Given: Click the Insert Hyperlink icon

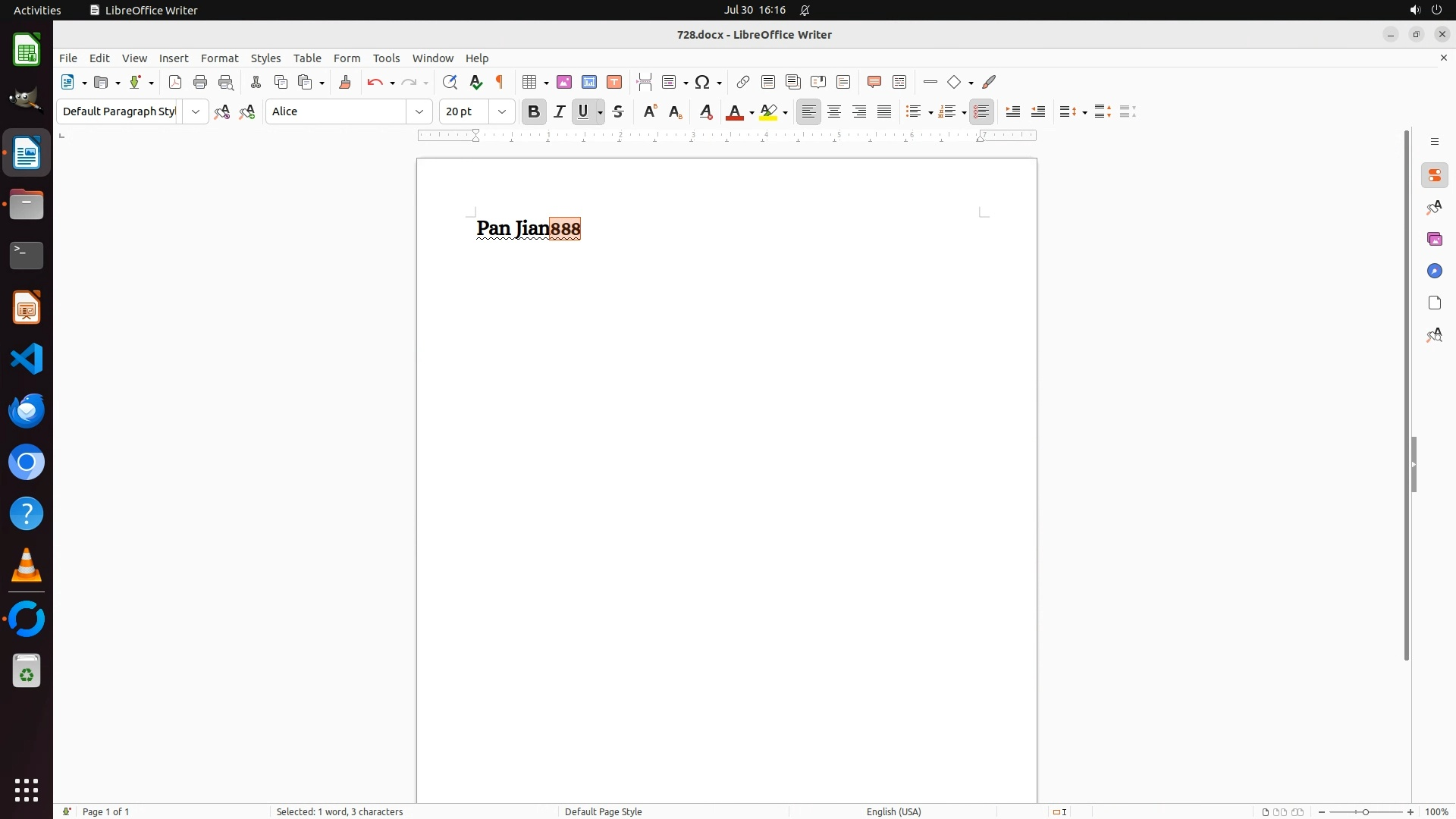Looking at the screenshot, I should (743, 82).
